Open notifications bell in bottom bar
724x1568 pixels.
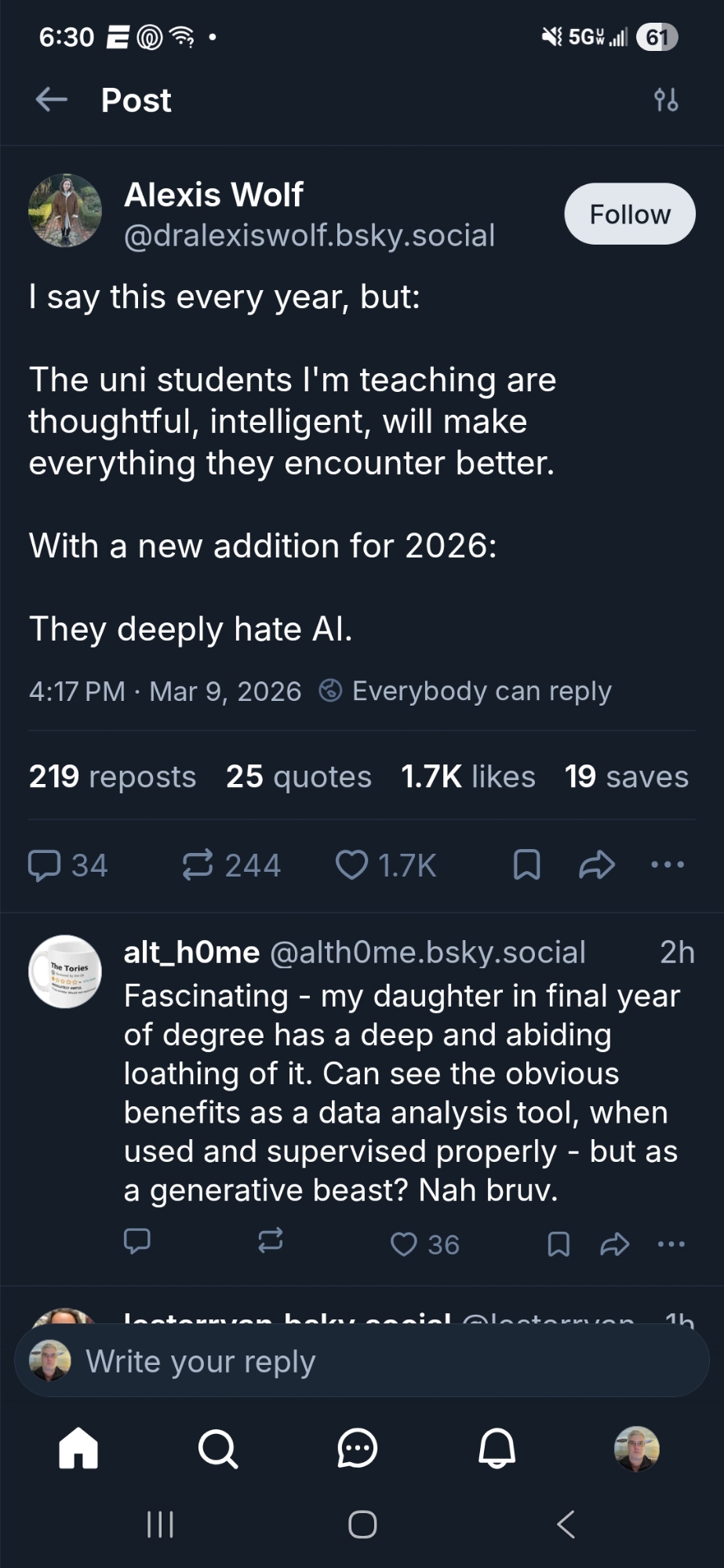[x=497, y=1448]
